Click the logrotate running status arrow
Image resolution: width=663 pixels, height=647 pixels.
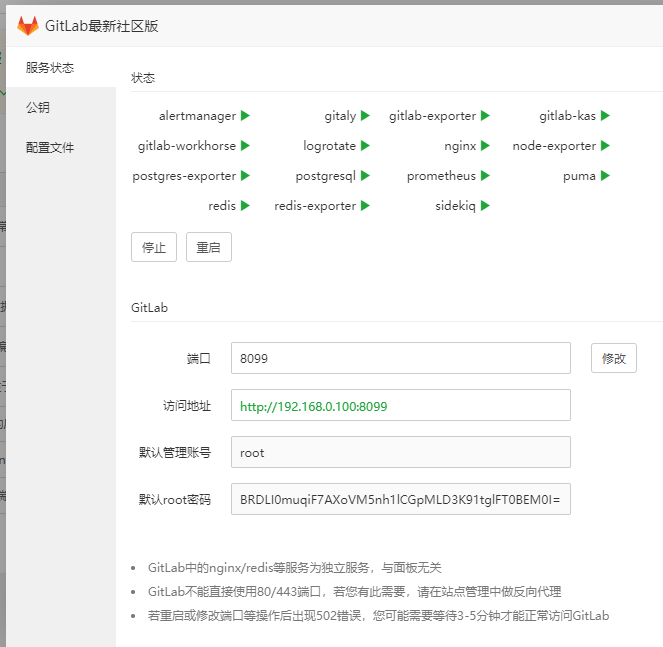(x=365, y=145)
